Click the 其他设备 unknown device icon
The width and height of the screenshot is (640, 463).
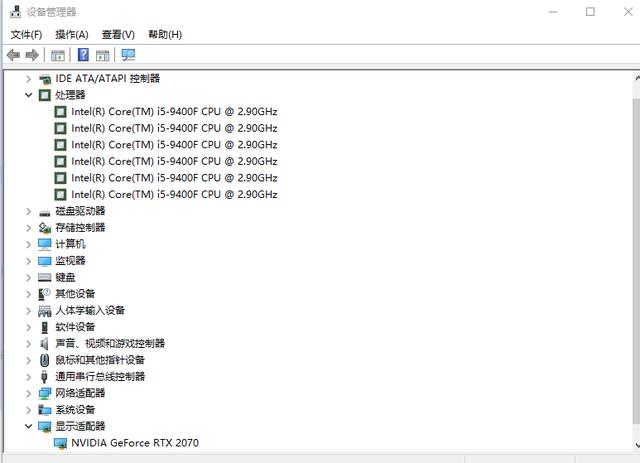coord(44,294)
